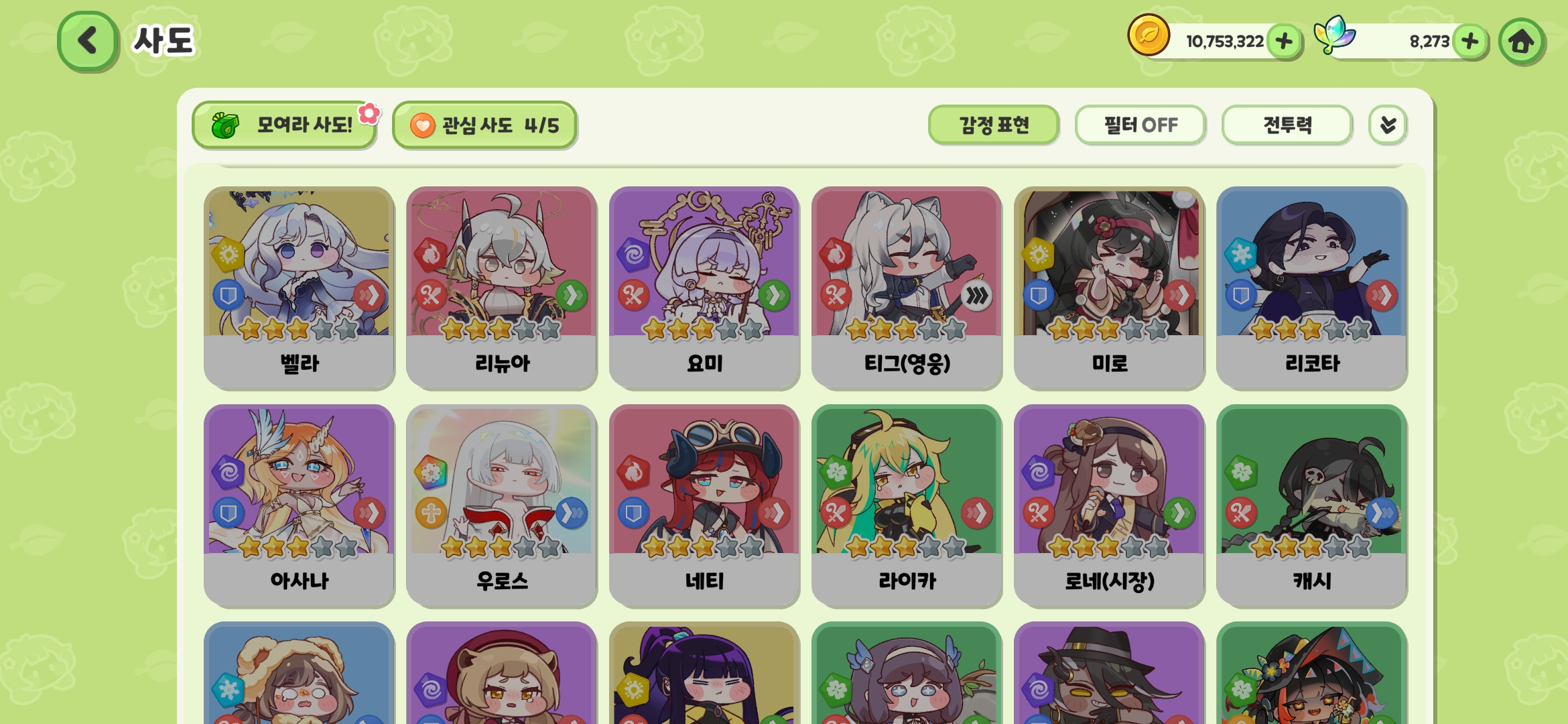Tap the crystal flower currency icon

pyautogui.click(x=1333, y=35)
